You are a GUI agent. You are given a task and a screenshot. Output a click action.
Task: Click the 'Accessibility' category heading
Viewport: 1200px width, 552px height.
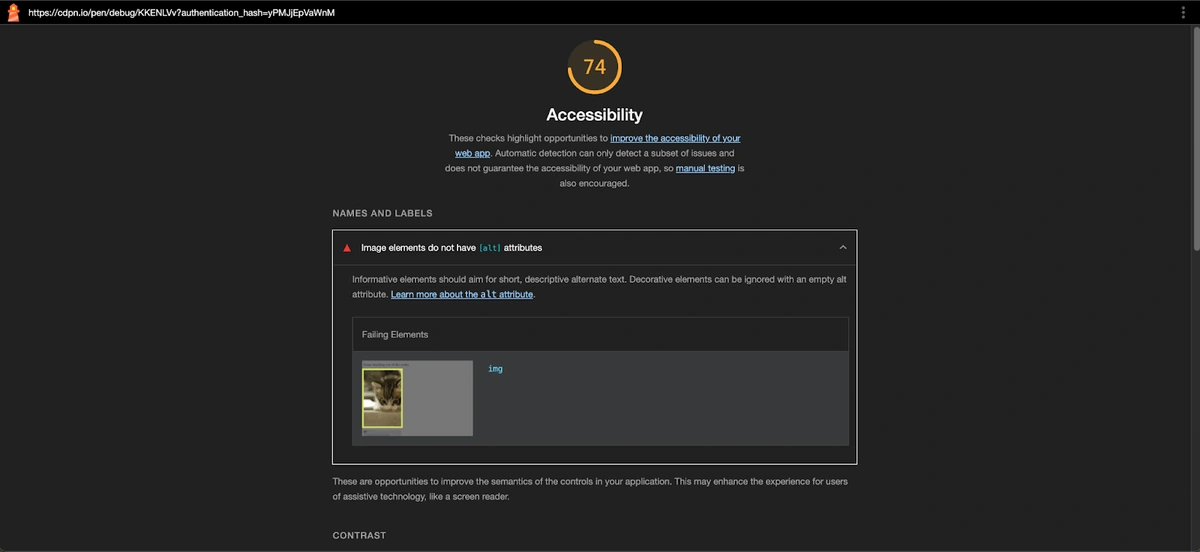click(x=594, y=115)
